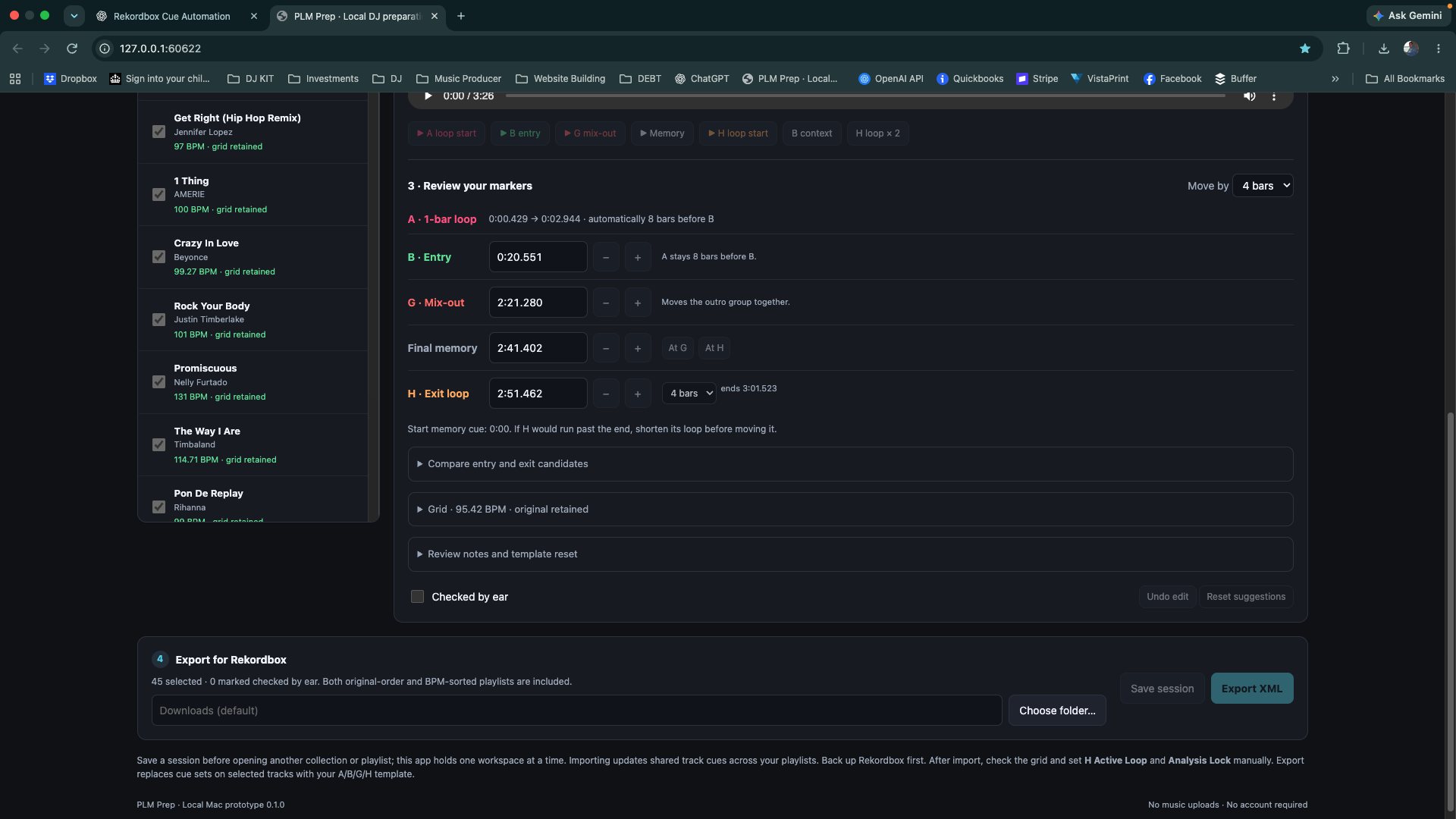Click Ask Gemini button
Viewport: 1456px width, 819px height.
[1407, 16]
